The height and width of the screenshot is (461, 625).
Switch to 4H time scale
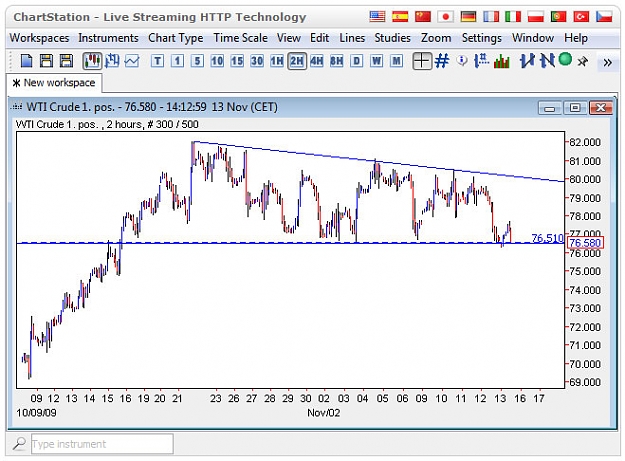pos(317,61)
